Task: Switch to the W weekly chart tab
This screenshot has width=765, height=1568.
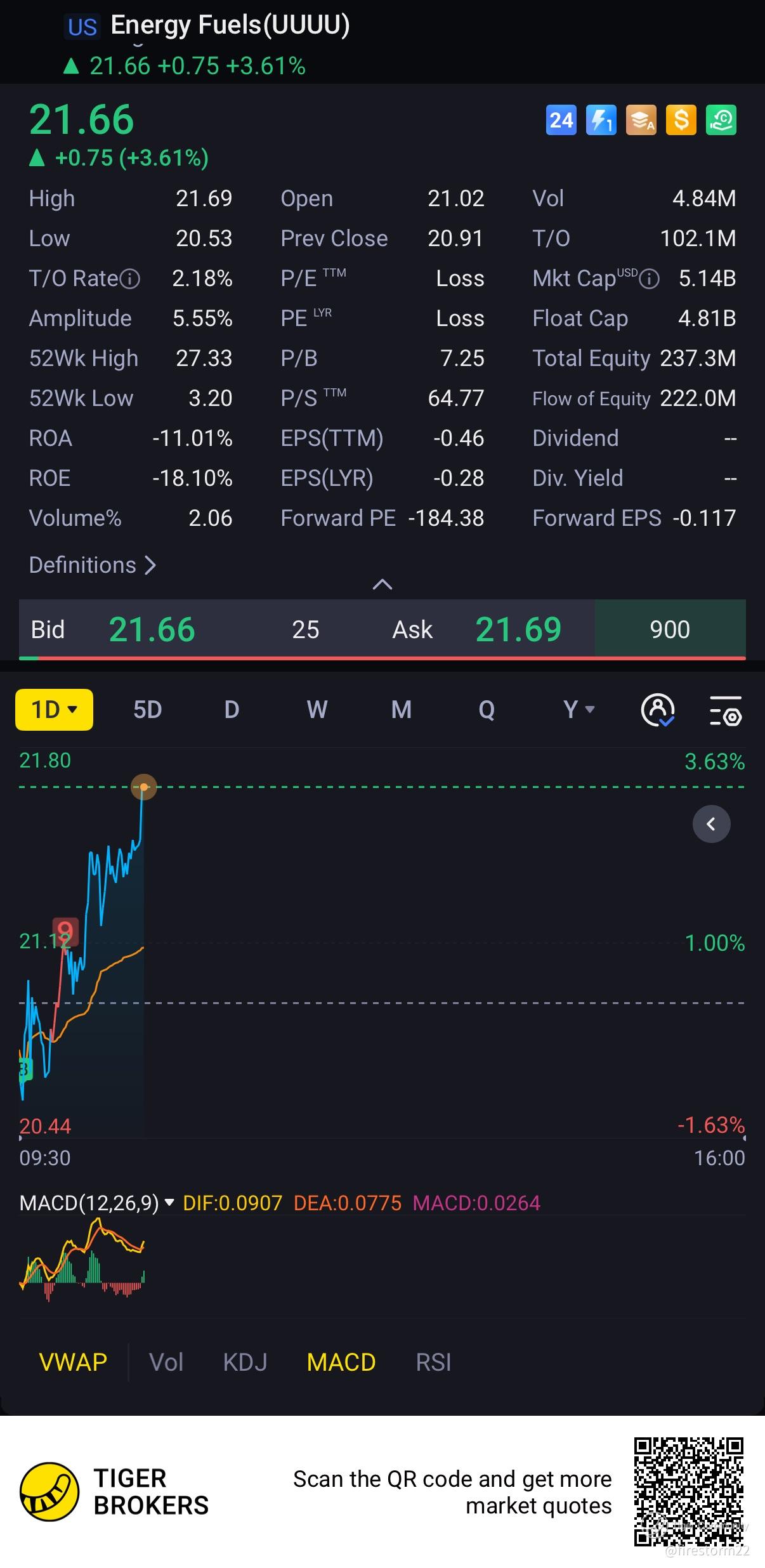Action: click(317, 710)
